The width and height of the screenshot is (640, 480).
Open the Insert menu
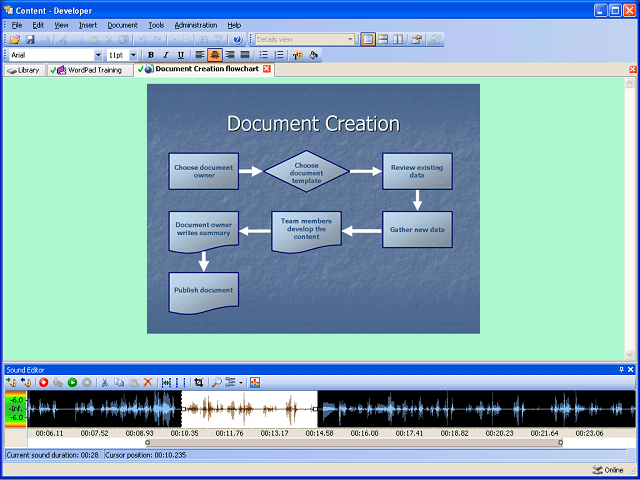tap(88, 25)
